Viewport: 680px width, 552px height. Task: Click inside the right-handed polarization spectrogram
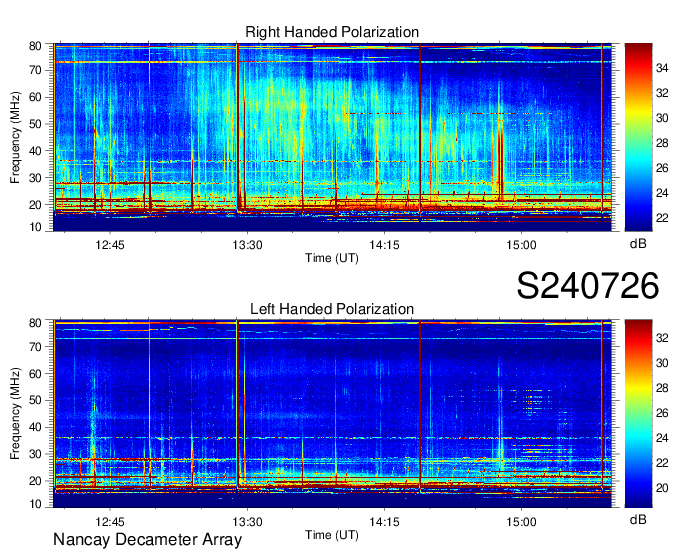click(332, 137)
